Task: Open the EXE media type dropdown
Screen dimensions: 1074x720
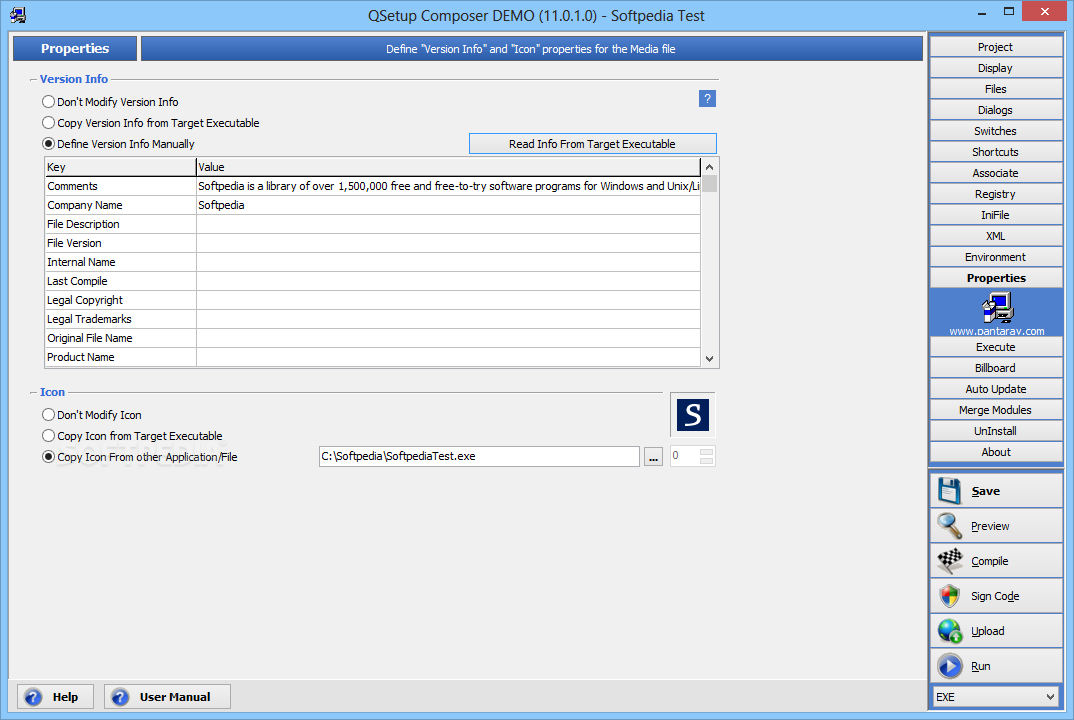Action: pos(995,697)
